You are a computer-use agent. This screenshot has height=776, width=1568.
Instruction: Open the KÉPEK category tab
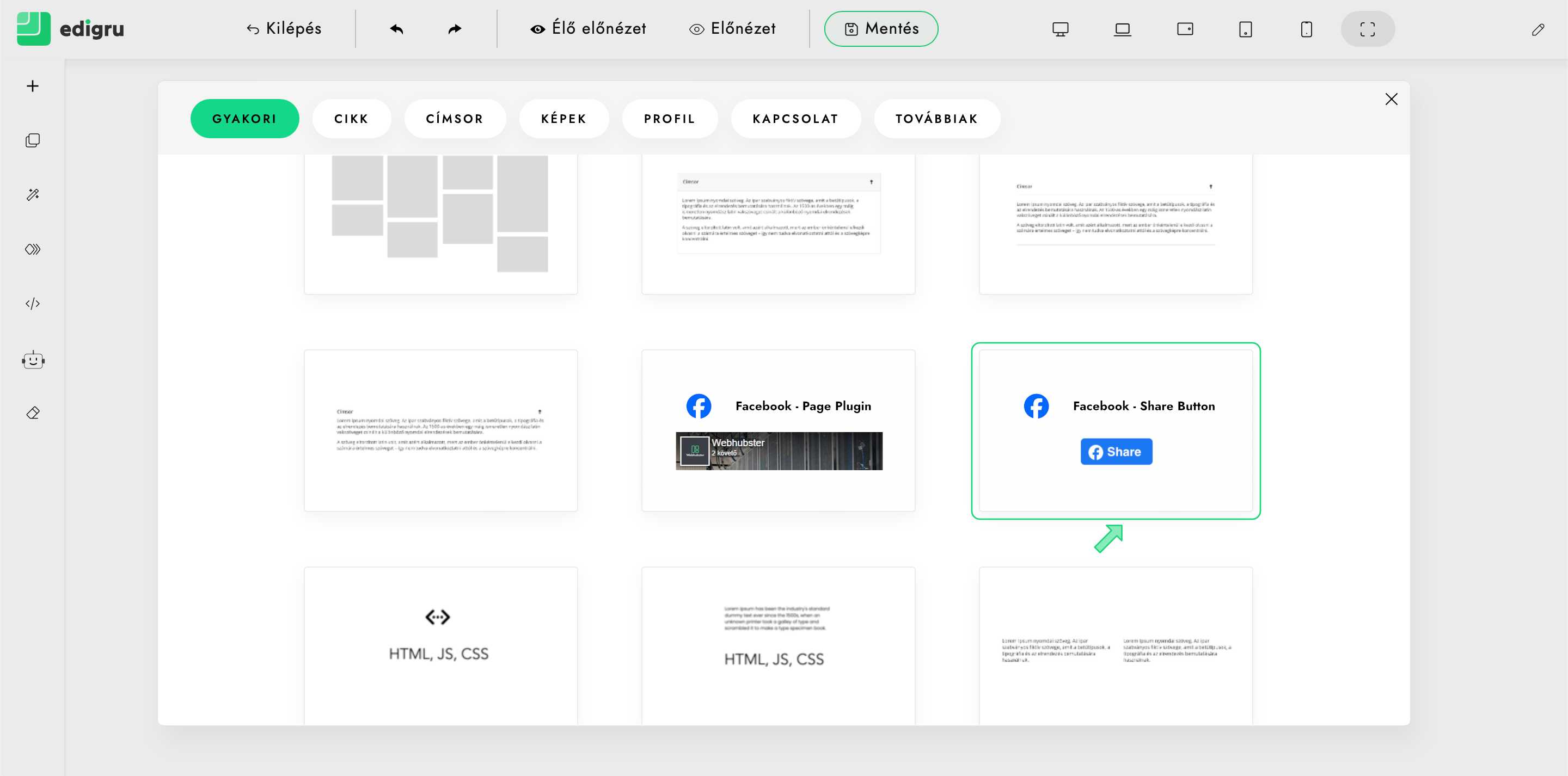563,119
